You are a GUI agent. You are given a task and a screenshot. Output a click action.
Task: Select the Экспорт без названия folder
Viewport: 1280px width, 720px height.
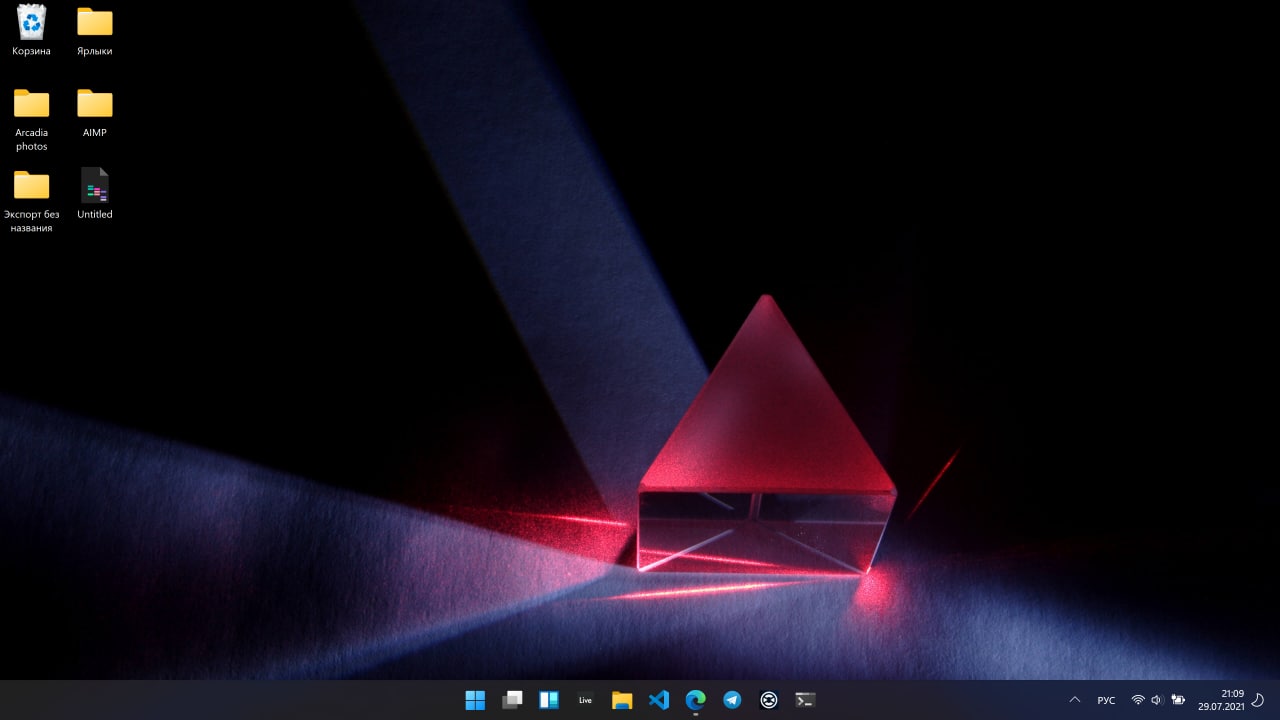31,201
